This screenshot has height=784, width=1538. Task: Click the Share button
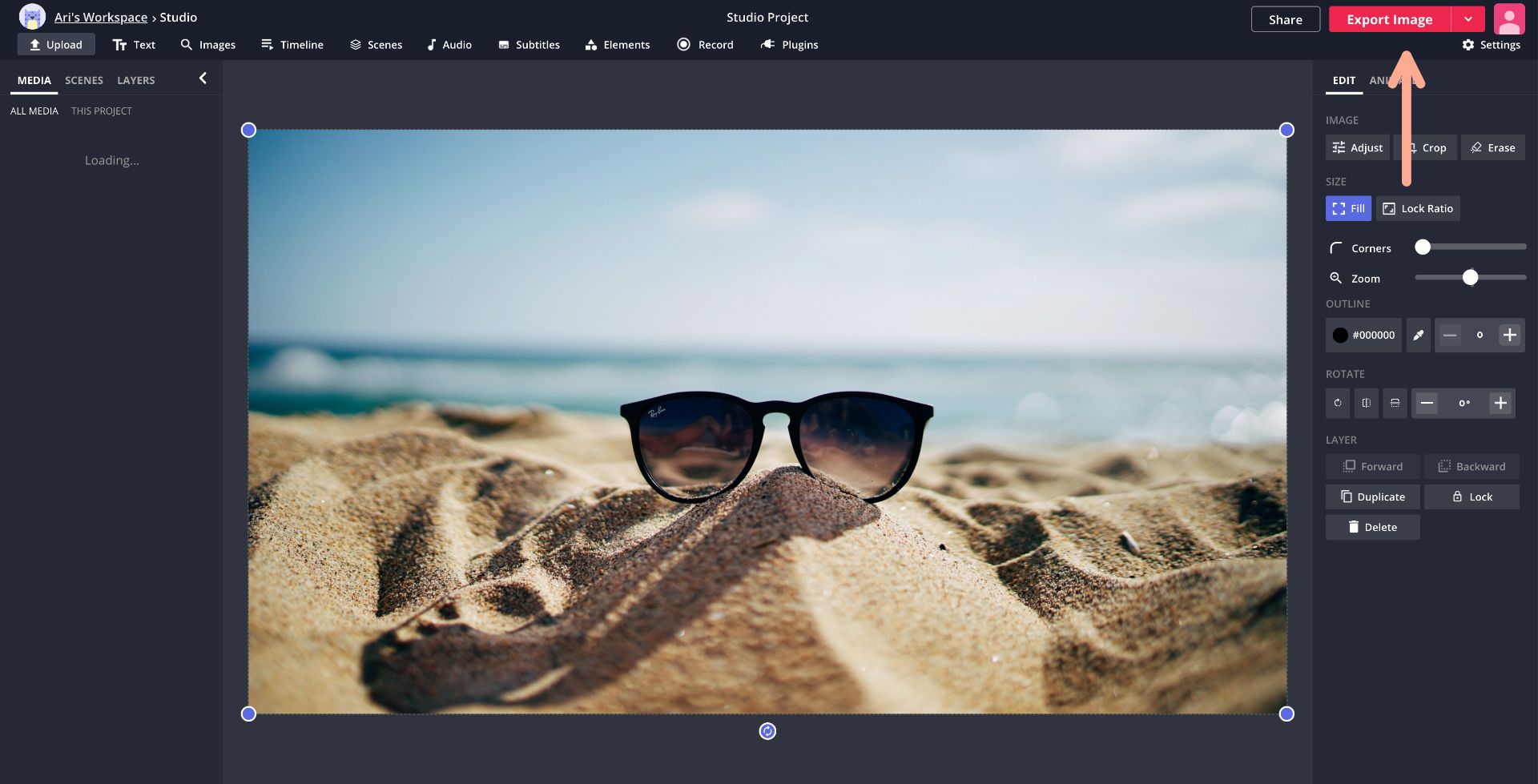click(x=1285, y=18)
